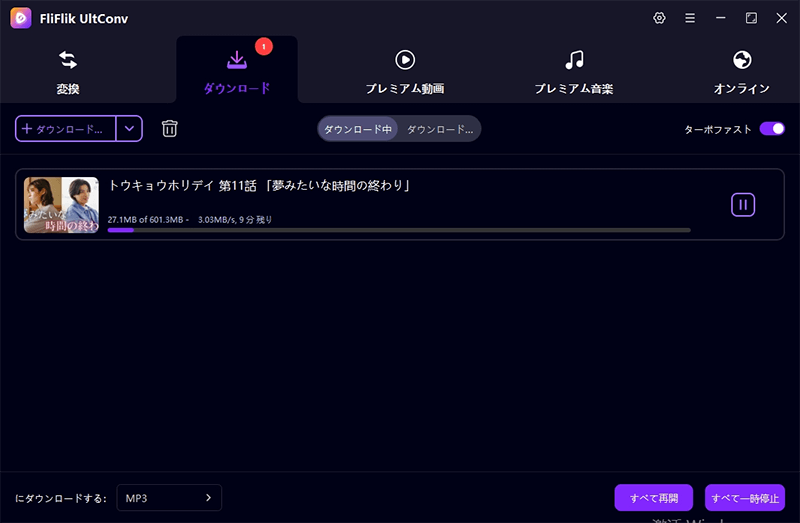800x523 pixels.
Task: Select the ダウンロード中 segment
Action: click(x=358, y=129)
